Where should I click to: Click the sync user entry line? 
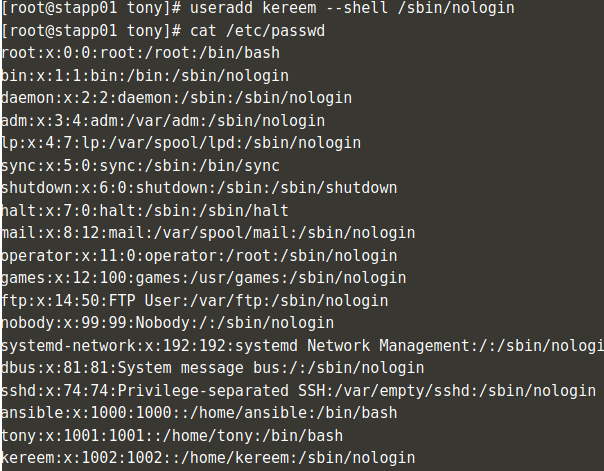point(140,166)
